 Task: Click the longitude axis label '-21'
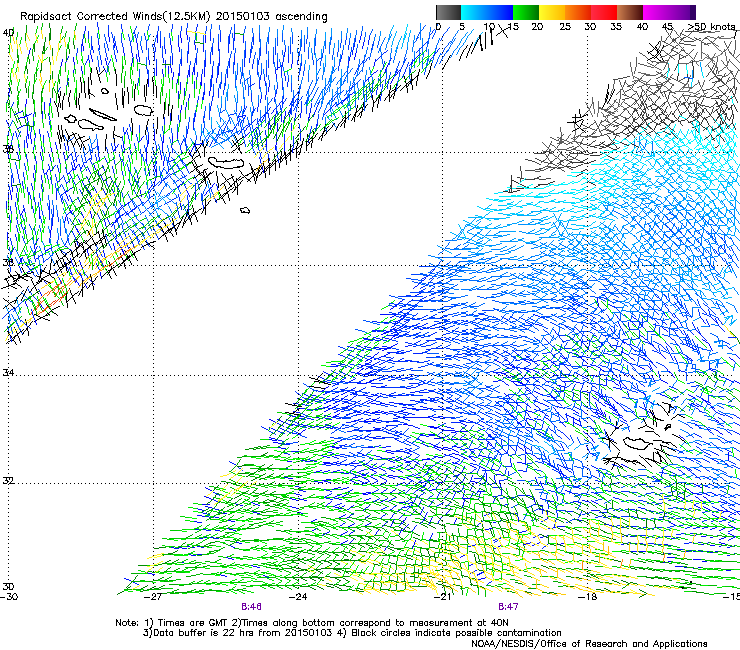click(442, 597)
